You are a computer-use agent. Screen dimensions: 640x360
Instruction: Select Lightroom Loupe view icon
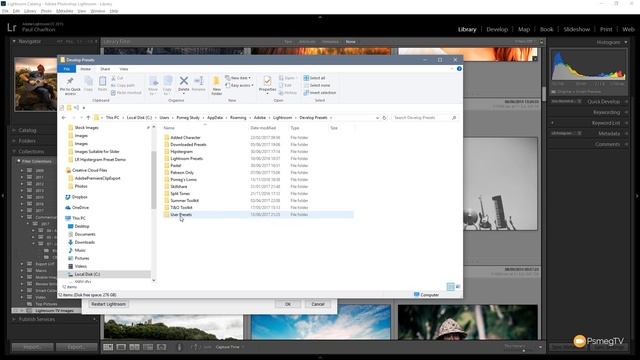point(121,347)
